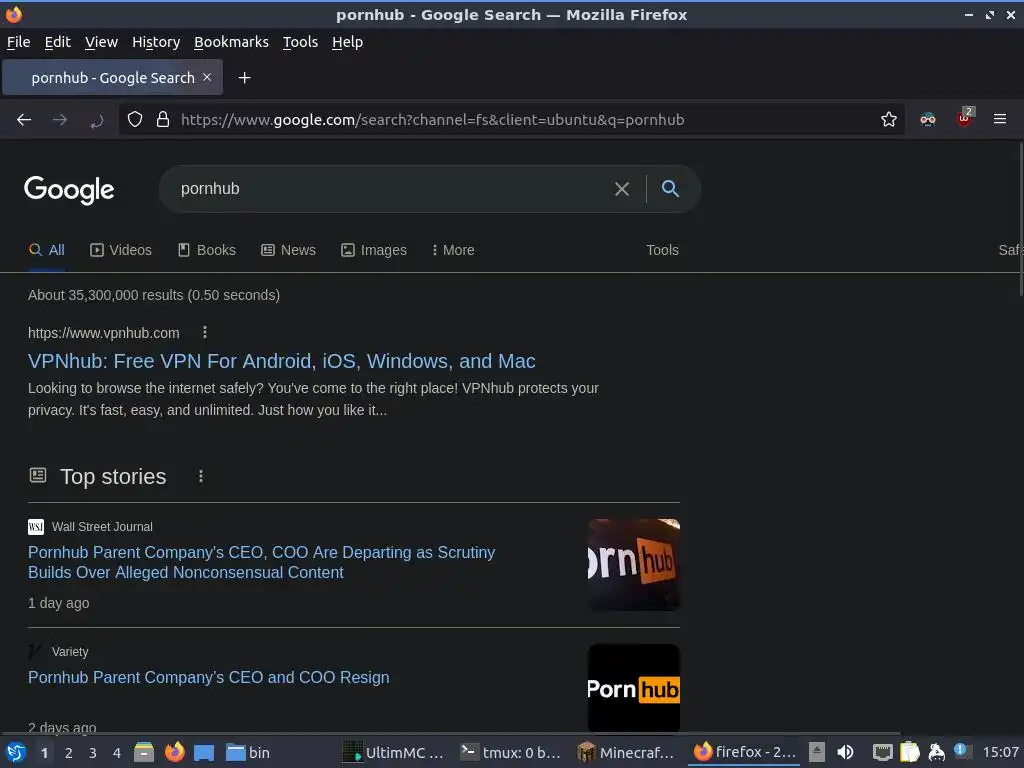Image resolution: width=1024 pixels, height=768 pixels.
Task: Switch to tmux terminal in taskbar
Action: point(511,752)
